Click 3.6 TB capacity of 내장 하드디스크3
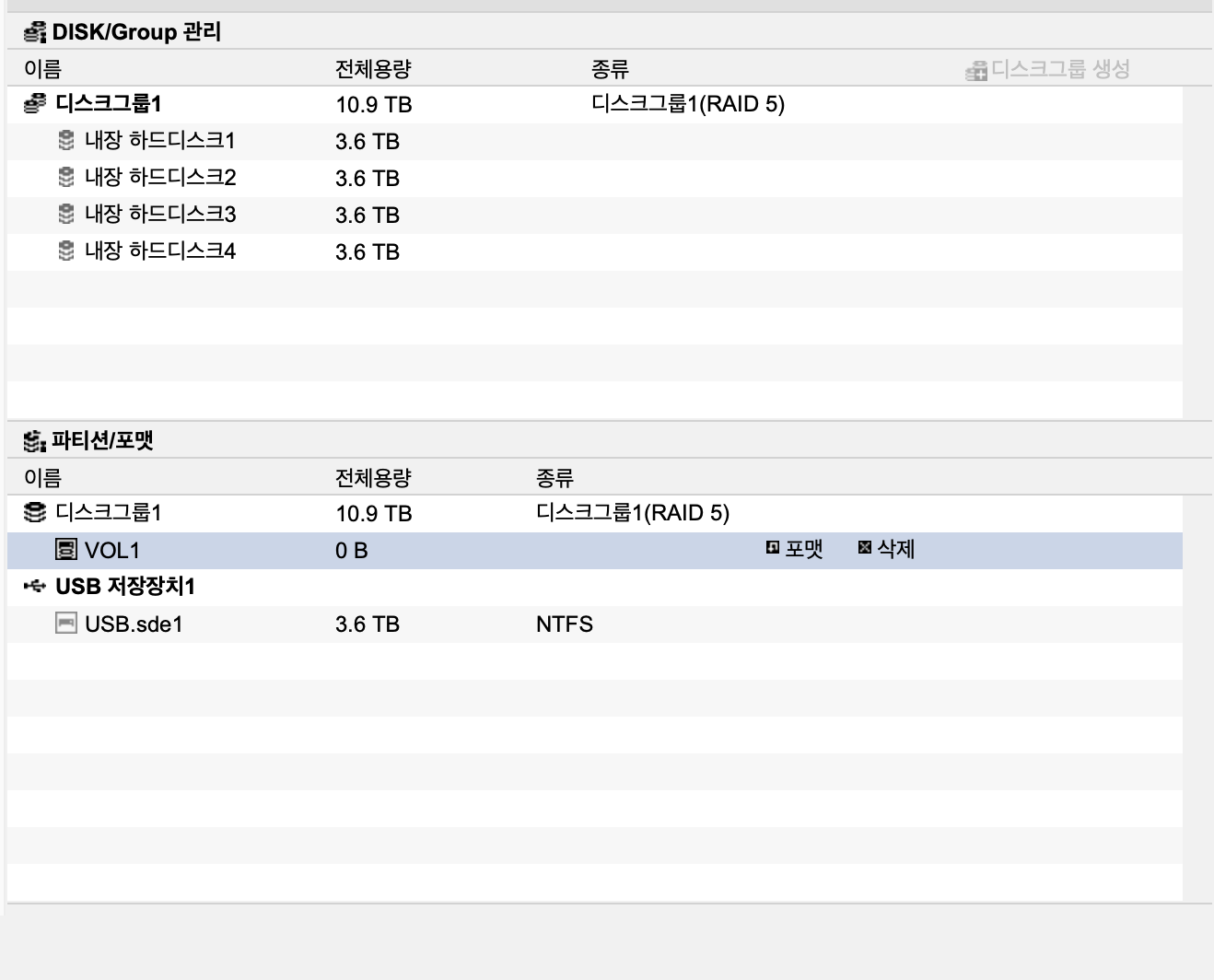This screenshot has height=980, width=1214. tap(368, 216)
